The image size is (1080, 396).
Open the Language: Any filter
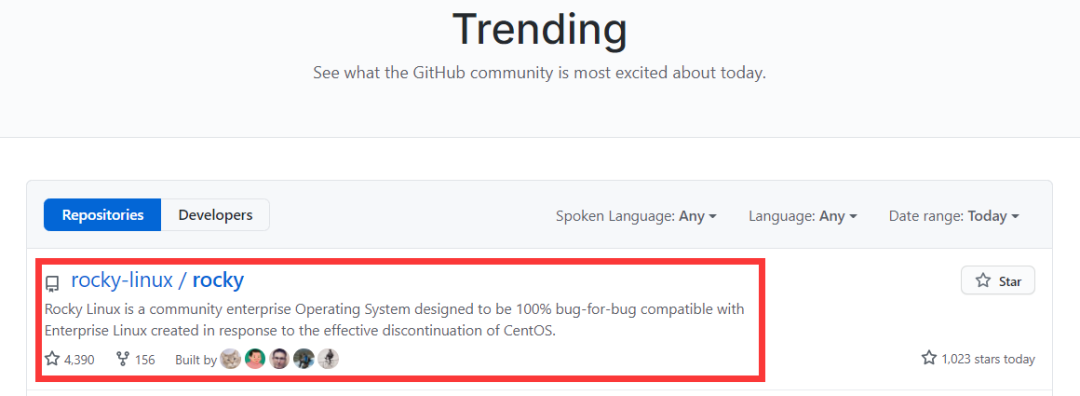(803, 216)
